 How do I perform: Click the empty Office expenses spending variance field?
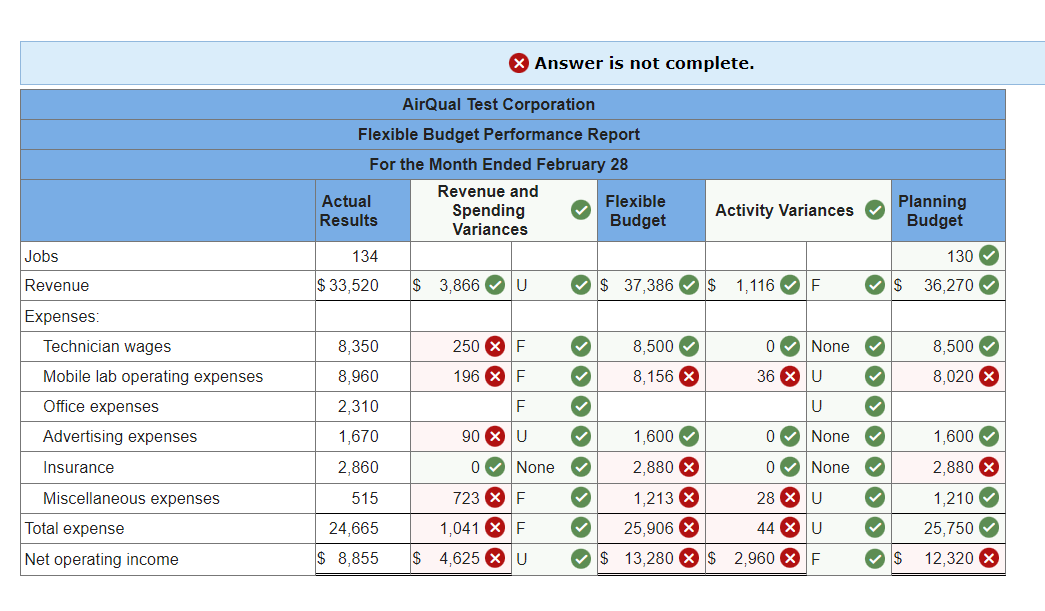[x=461, y=406]
